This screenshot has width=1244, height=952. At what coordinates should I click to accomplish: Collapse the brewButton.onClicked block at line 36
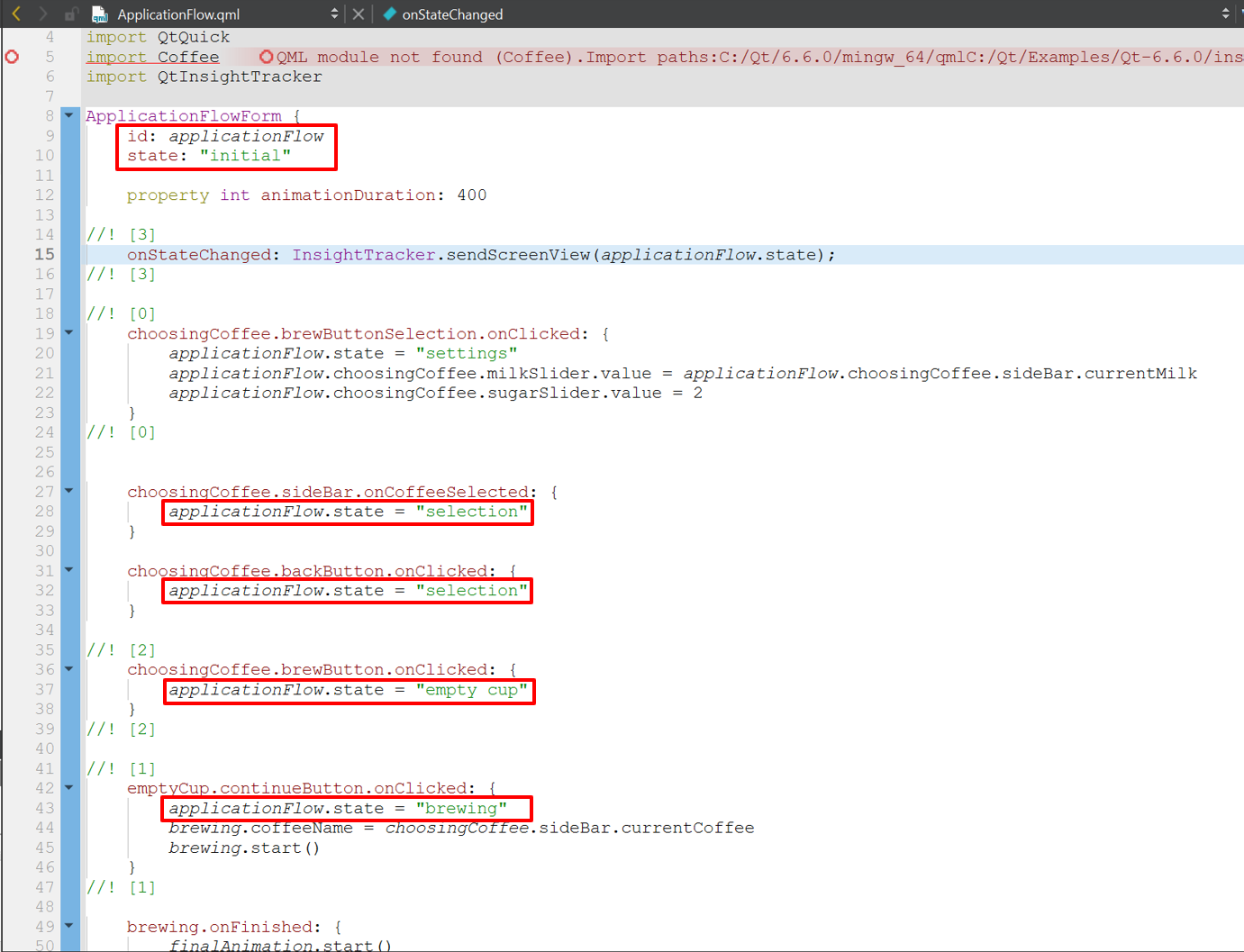(x=68, y=669)
